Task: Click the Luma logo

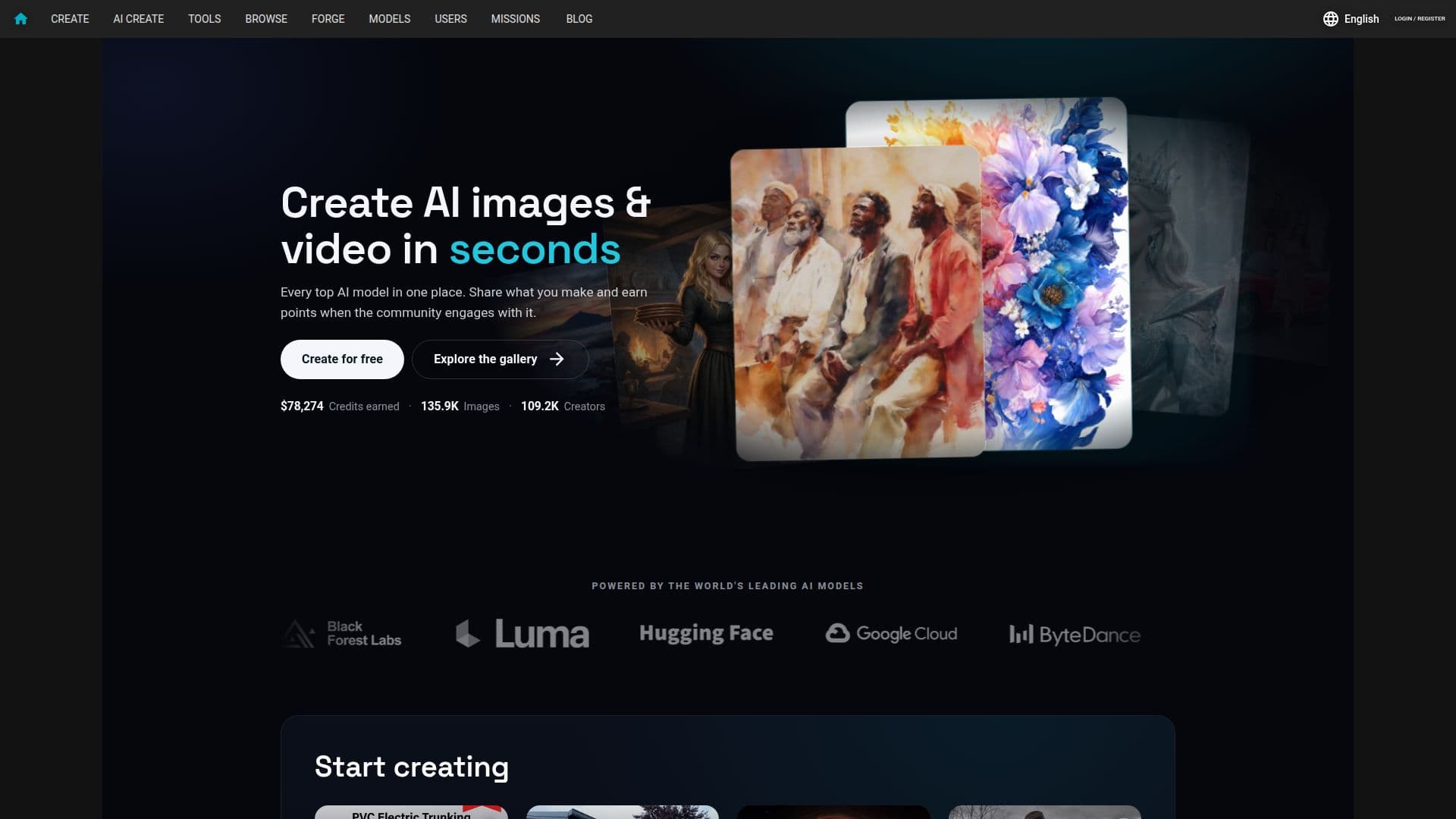Action: (522, 634)
